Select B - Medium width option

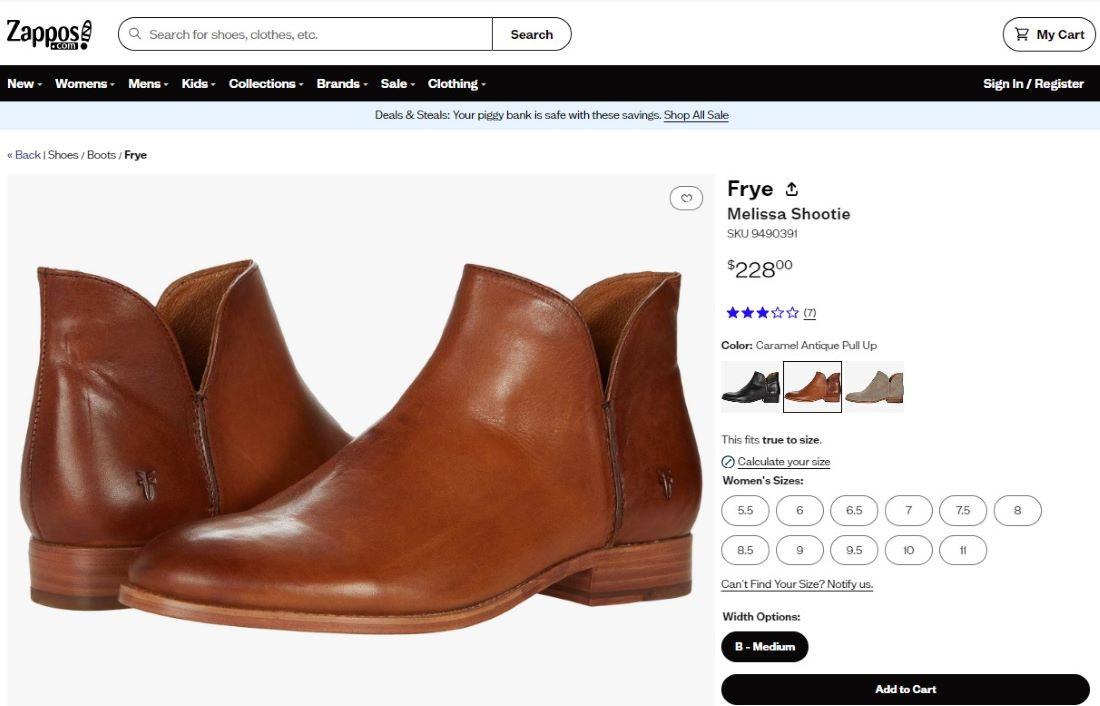click(x=764, y=647)
